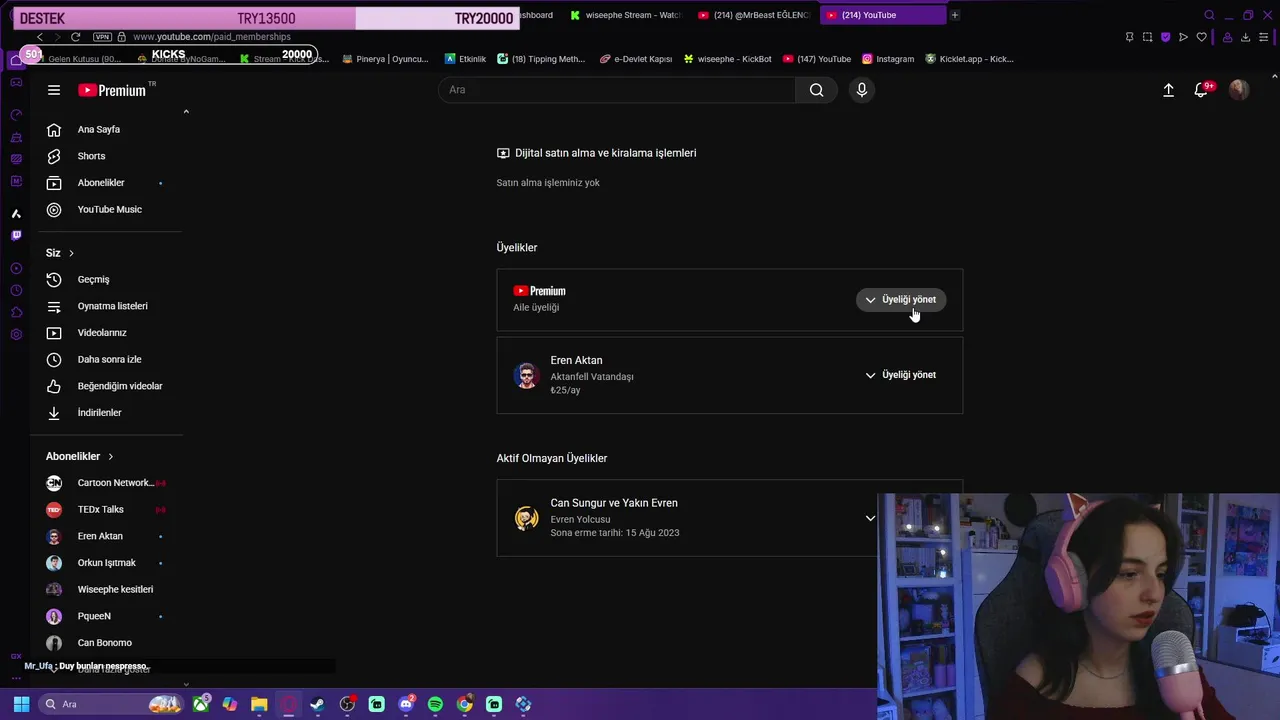Click the Eren Aktan membership avatar
Viewport: 1280px width, 720px height.
click(527, 376)
